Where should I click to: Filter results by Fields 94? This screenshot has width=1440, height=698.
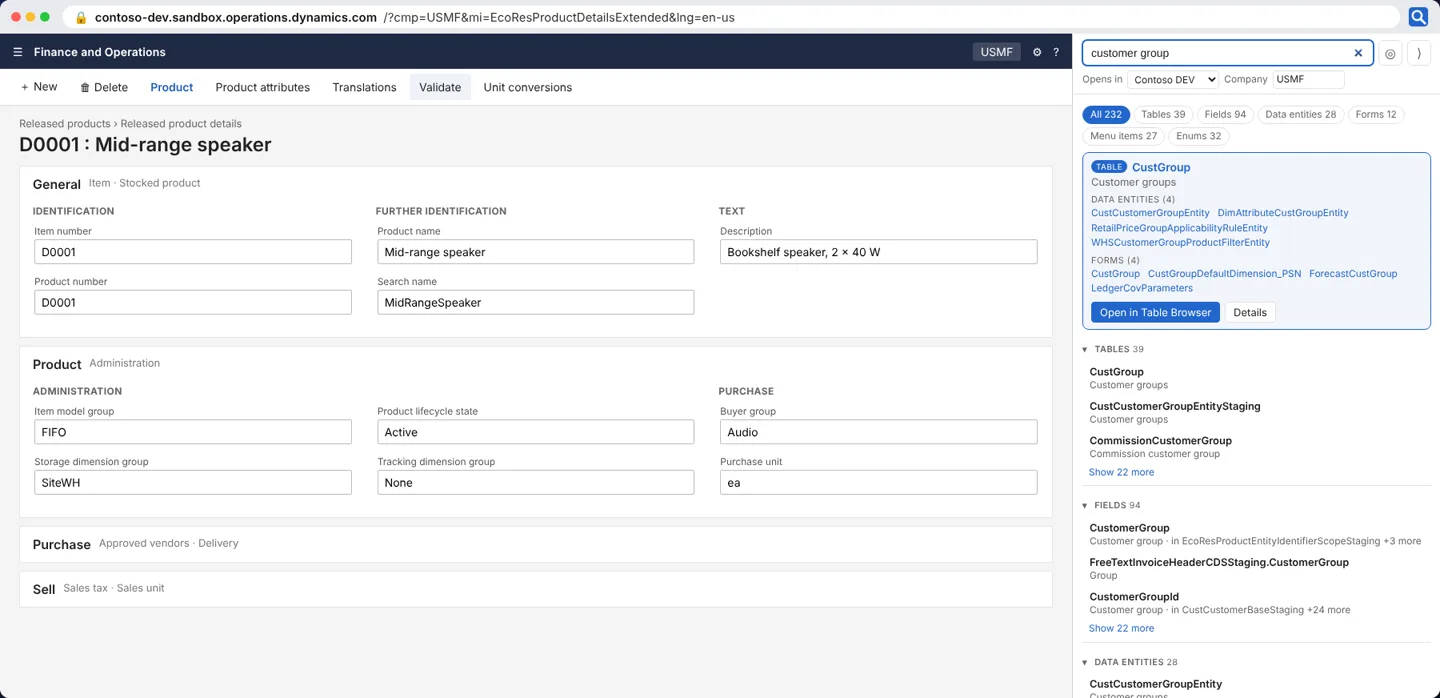coord(1225,114)
